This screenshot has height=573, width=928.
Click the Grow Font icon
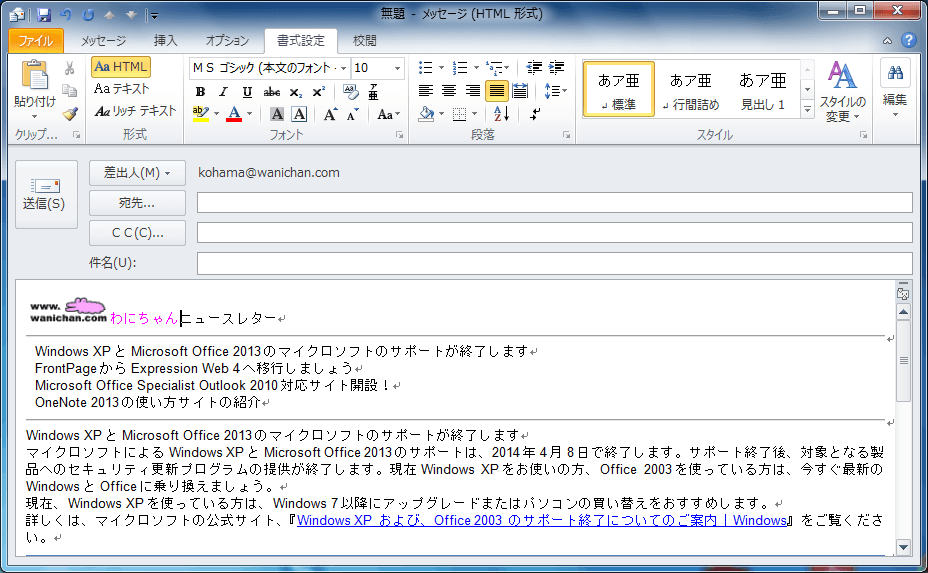point(330,114)
